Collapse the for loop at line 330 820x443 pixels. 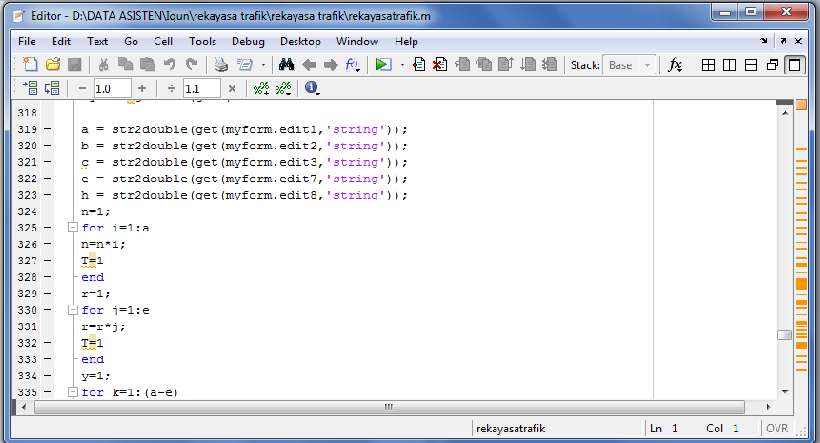tap(70, 310)
